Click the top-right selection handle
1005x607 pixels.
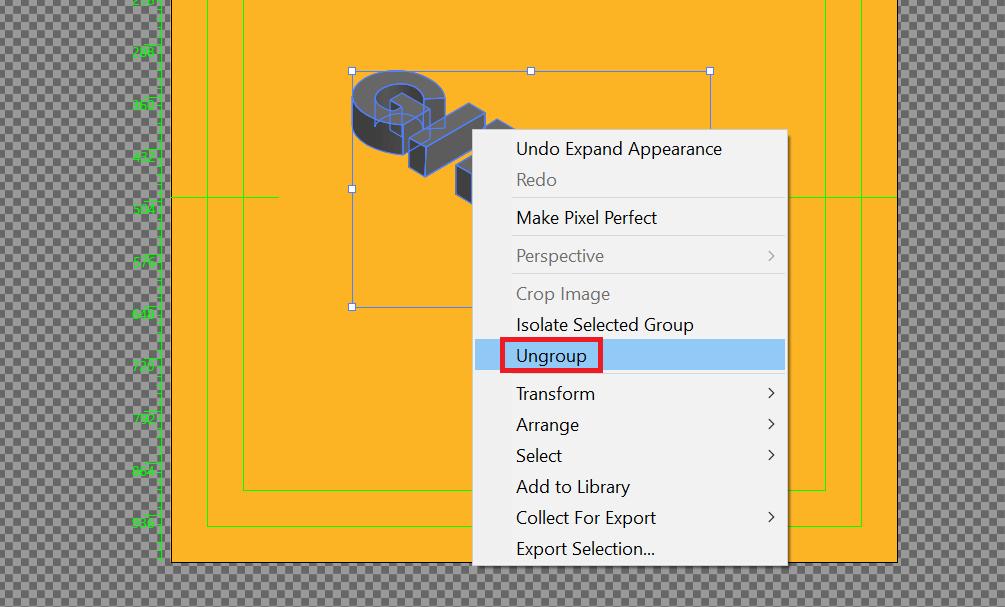point(710,72)
